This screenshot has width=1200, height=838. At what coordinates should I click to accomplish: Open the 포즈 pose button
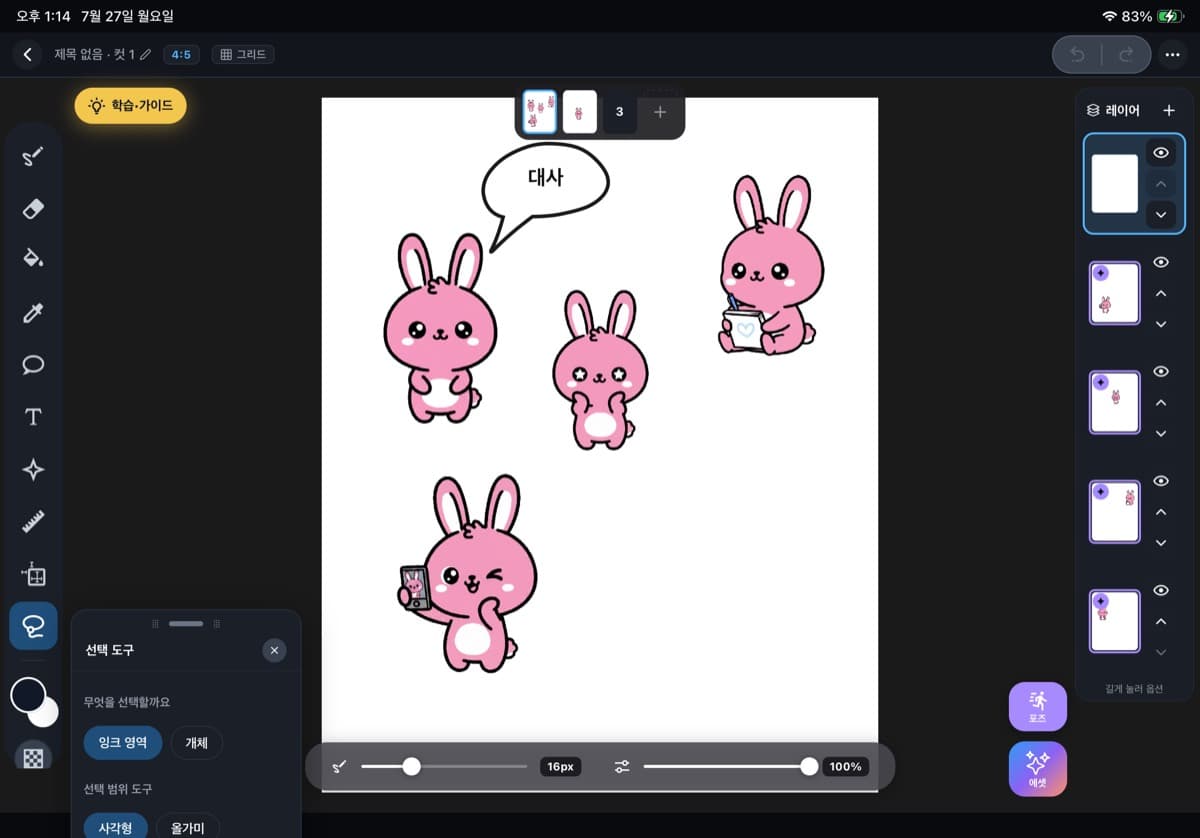(x=1038, y=707)
